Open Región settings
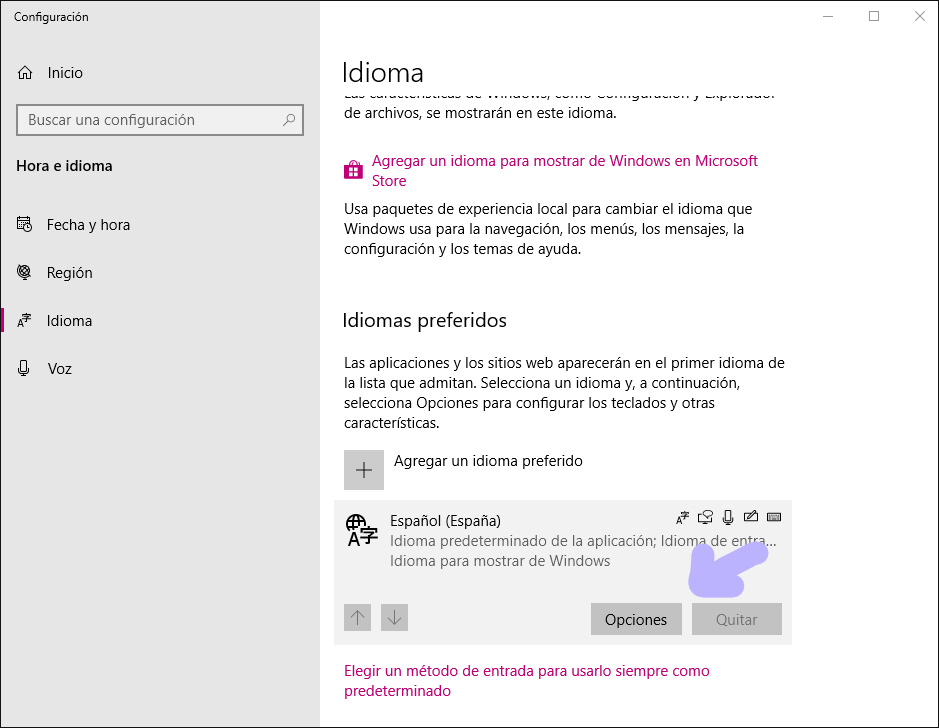 (69, 272)
